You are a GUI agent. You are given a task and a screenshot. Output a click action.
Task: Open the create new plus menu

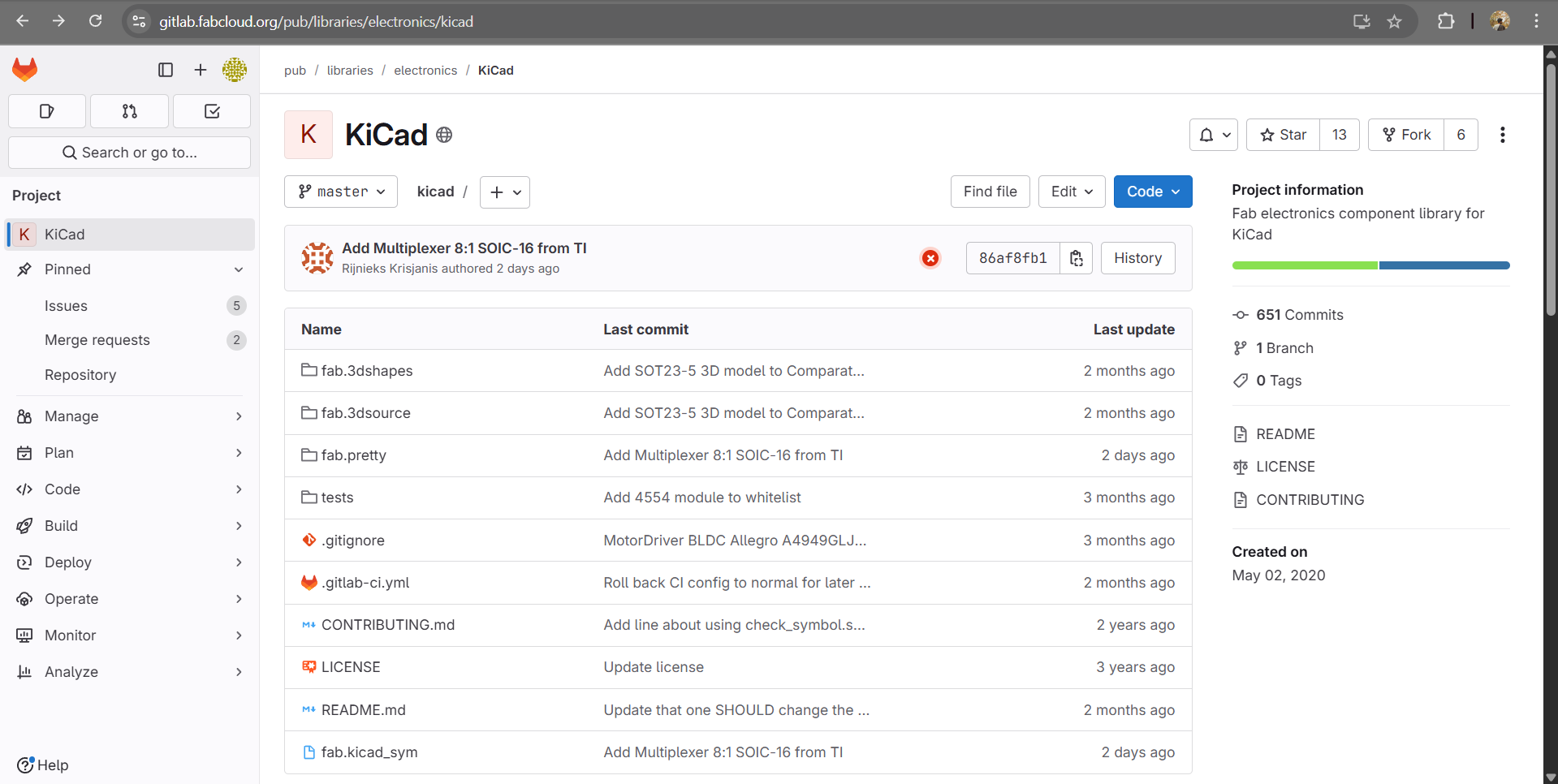pyautogui.click(x=201, y=70)
